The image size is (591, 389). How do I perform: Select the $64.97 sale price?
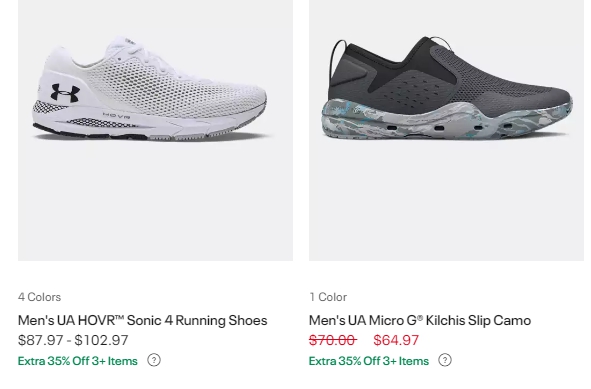pos(396,340)
